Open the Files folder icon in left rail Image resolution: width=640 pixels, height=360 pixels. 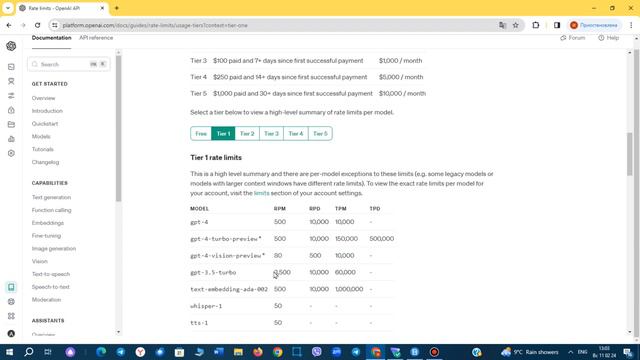11,124
